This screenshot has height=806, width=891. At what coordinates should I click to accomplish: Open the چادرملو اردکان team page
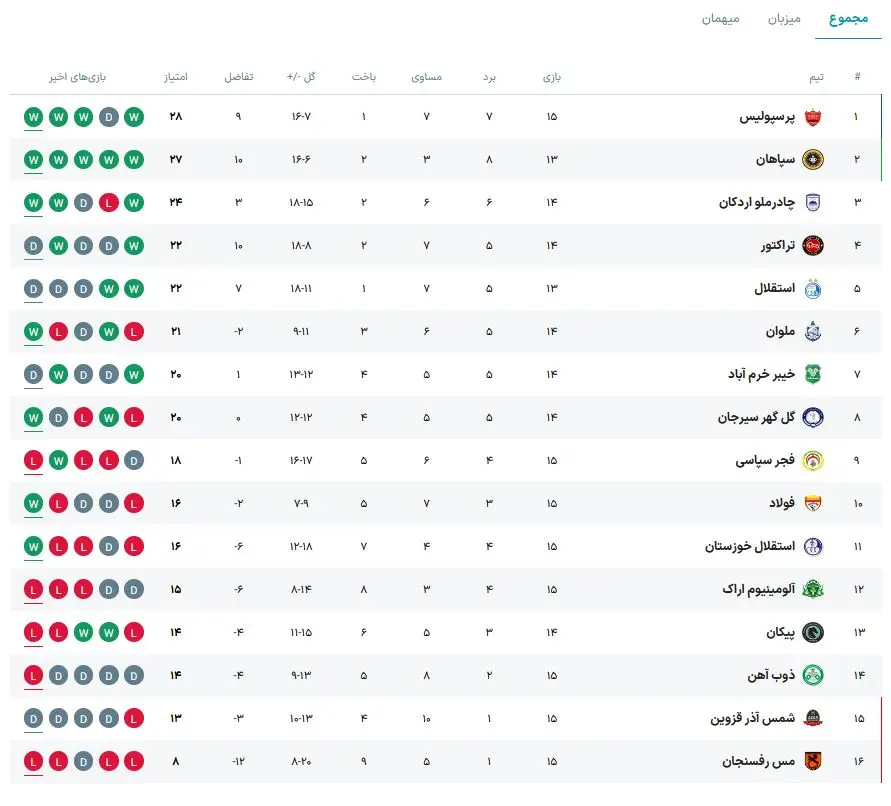[756, 203]
